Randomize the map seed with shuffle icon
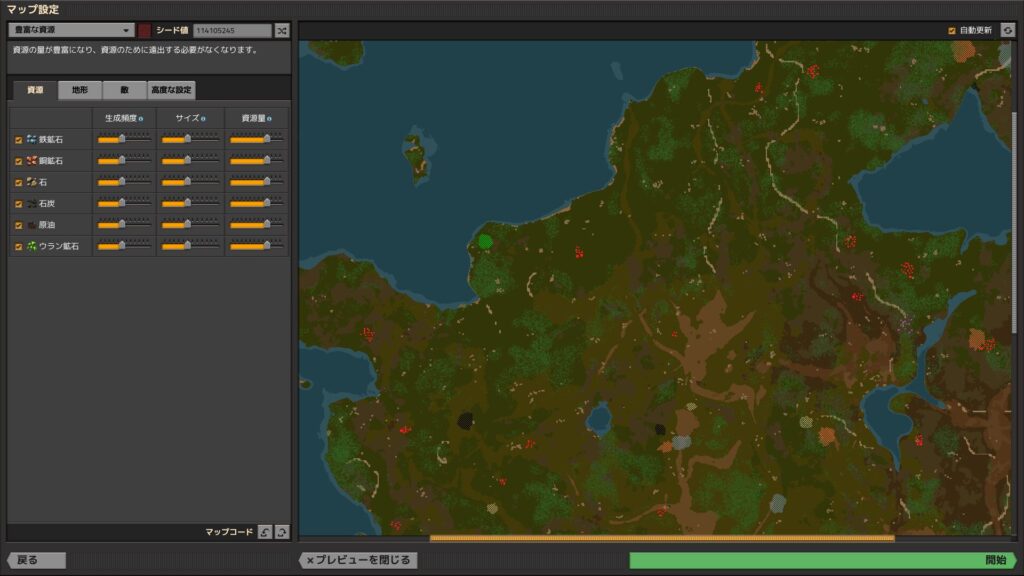The image size is (1024, 576). 281,31
